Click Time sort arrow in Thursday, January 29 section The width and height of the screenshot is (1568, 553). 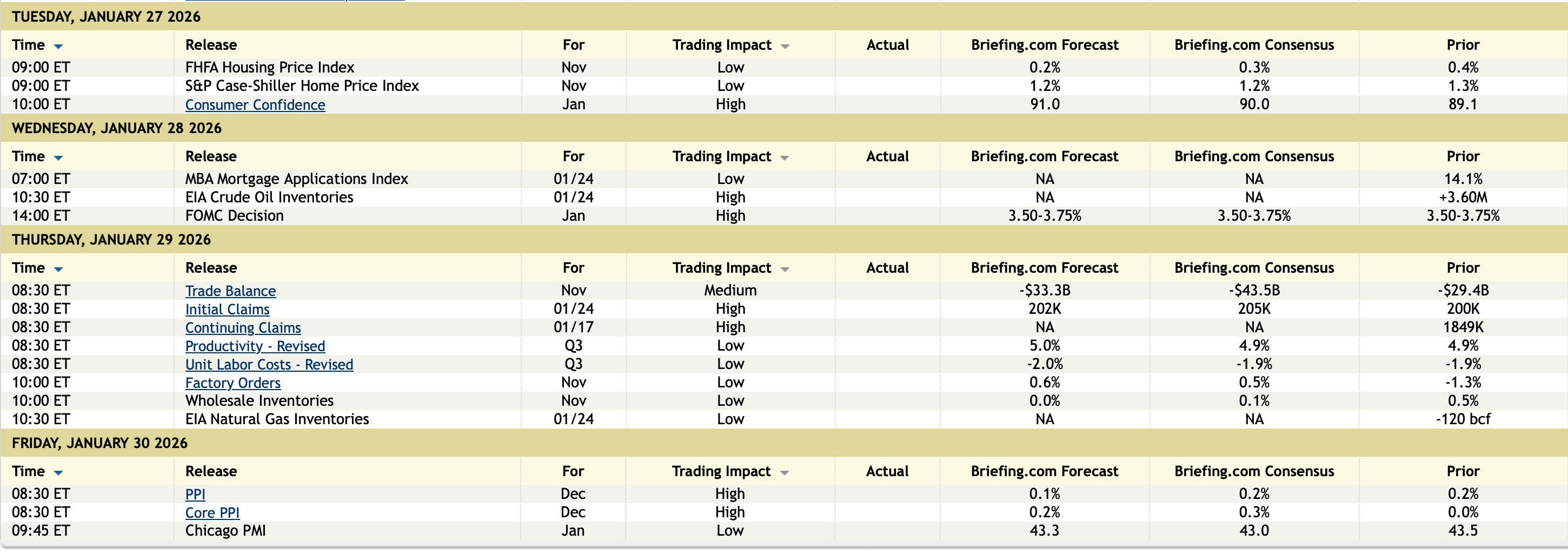(x=58, y=269)
